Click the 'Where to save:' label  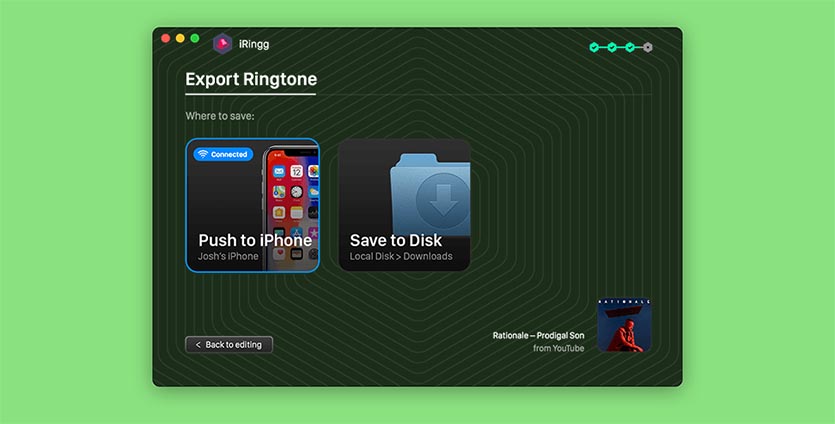click(220, 116)
